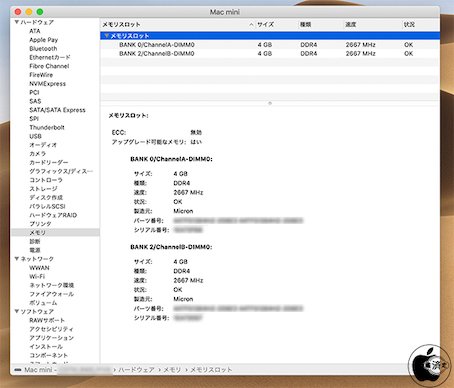Select Bluetooth in the sidebar

pyautogui.click(x=43, y=49)
